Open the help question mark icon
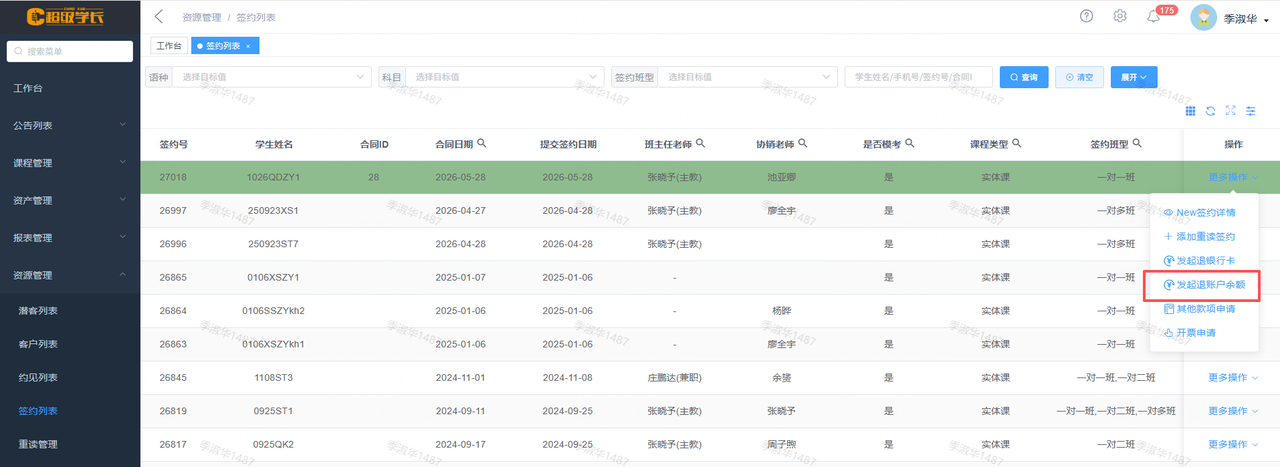The height and width of the screenshot is (467, 1280). click(x=1087, y=16)
